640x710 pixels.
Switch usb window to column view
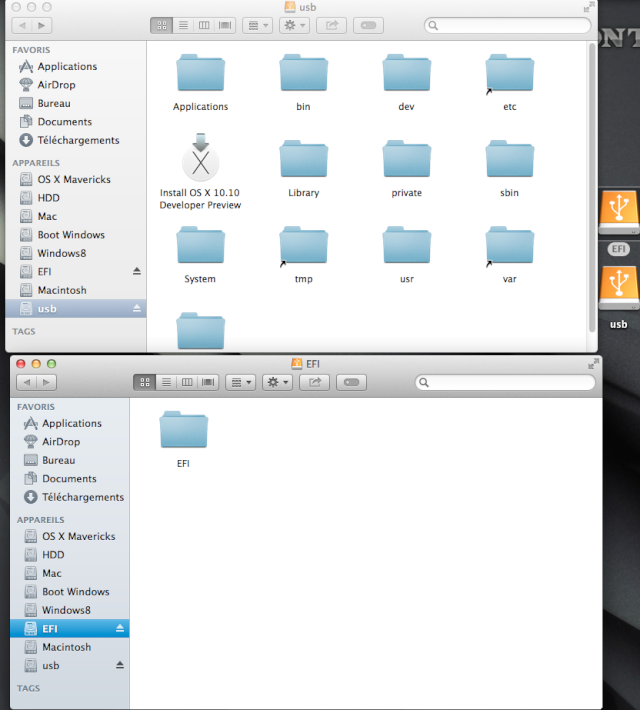point(204,25)
